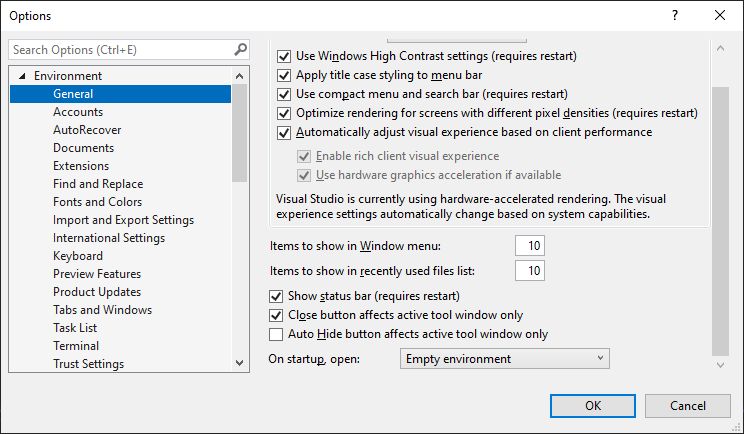Open the Accounts options page
The width and height of the screenshot is (744, 434).
78,112
